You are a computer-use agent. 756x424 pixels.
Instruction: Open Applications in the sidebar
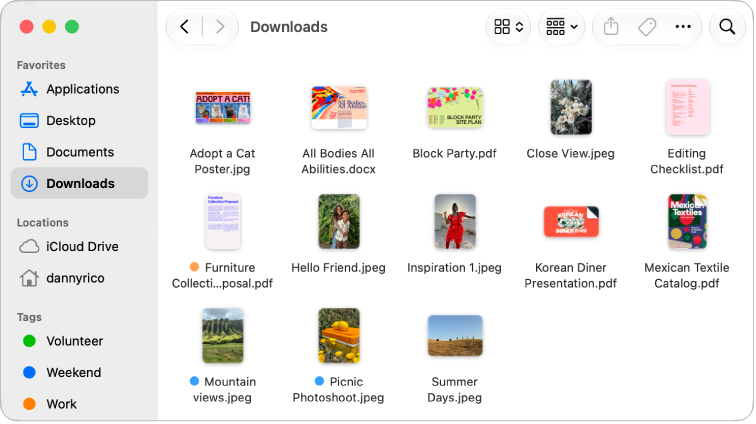(80, 89)
